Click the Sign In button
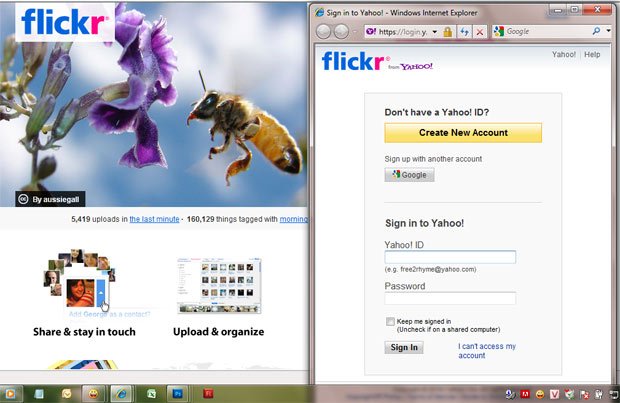Viewport: 620px width, 403px height. (403, 347)
